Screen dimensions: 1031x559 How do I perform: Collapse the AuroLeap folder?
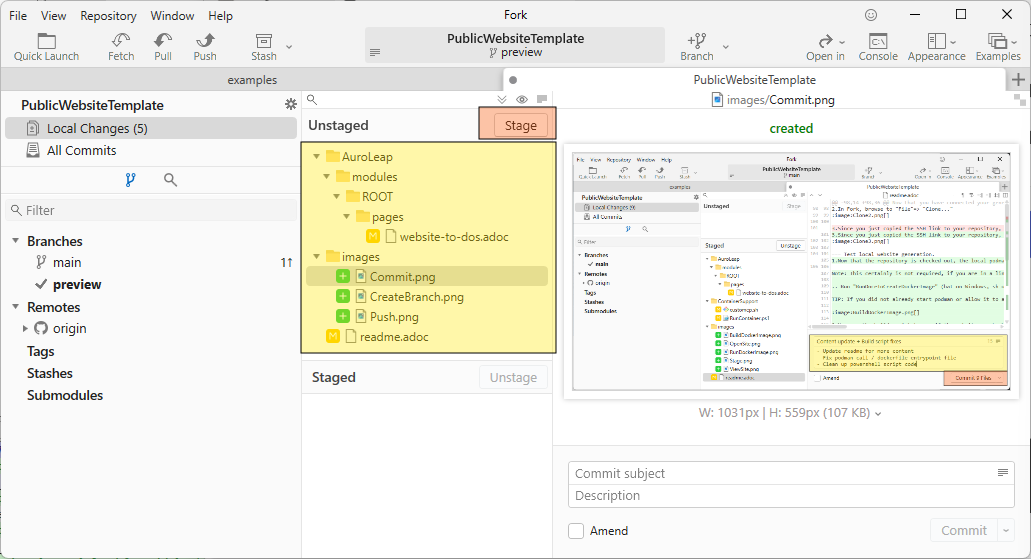click(x=318, y=157)
